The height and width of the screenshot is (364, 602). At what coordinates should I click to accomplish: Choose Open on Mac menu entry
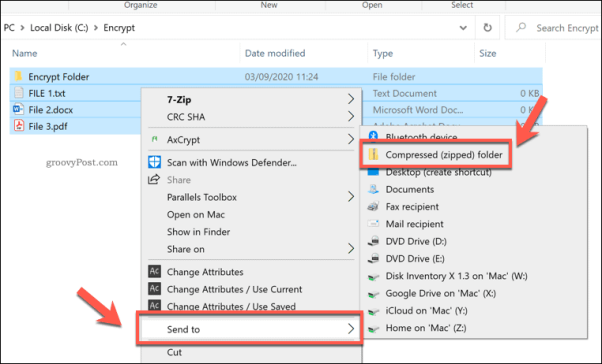[196, 214]
